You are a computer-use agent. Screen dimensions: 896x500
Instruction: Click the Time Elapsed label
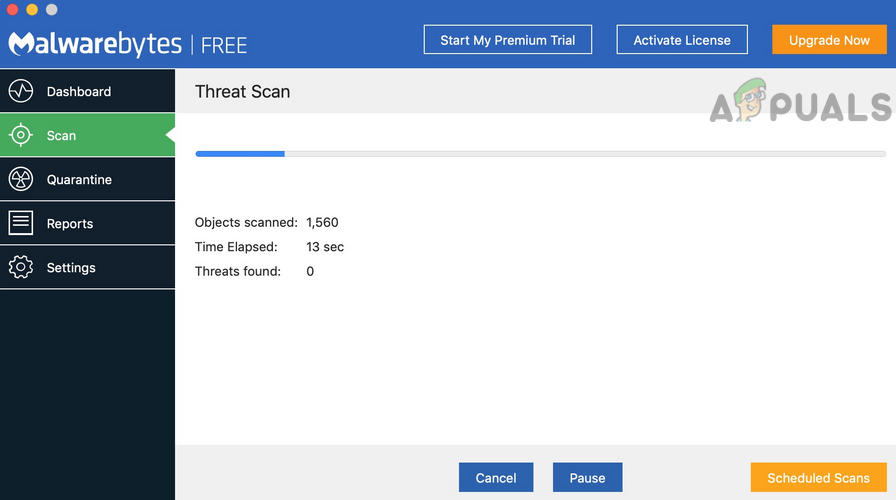tap(235, 247)
